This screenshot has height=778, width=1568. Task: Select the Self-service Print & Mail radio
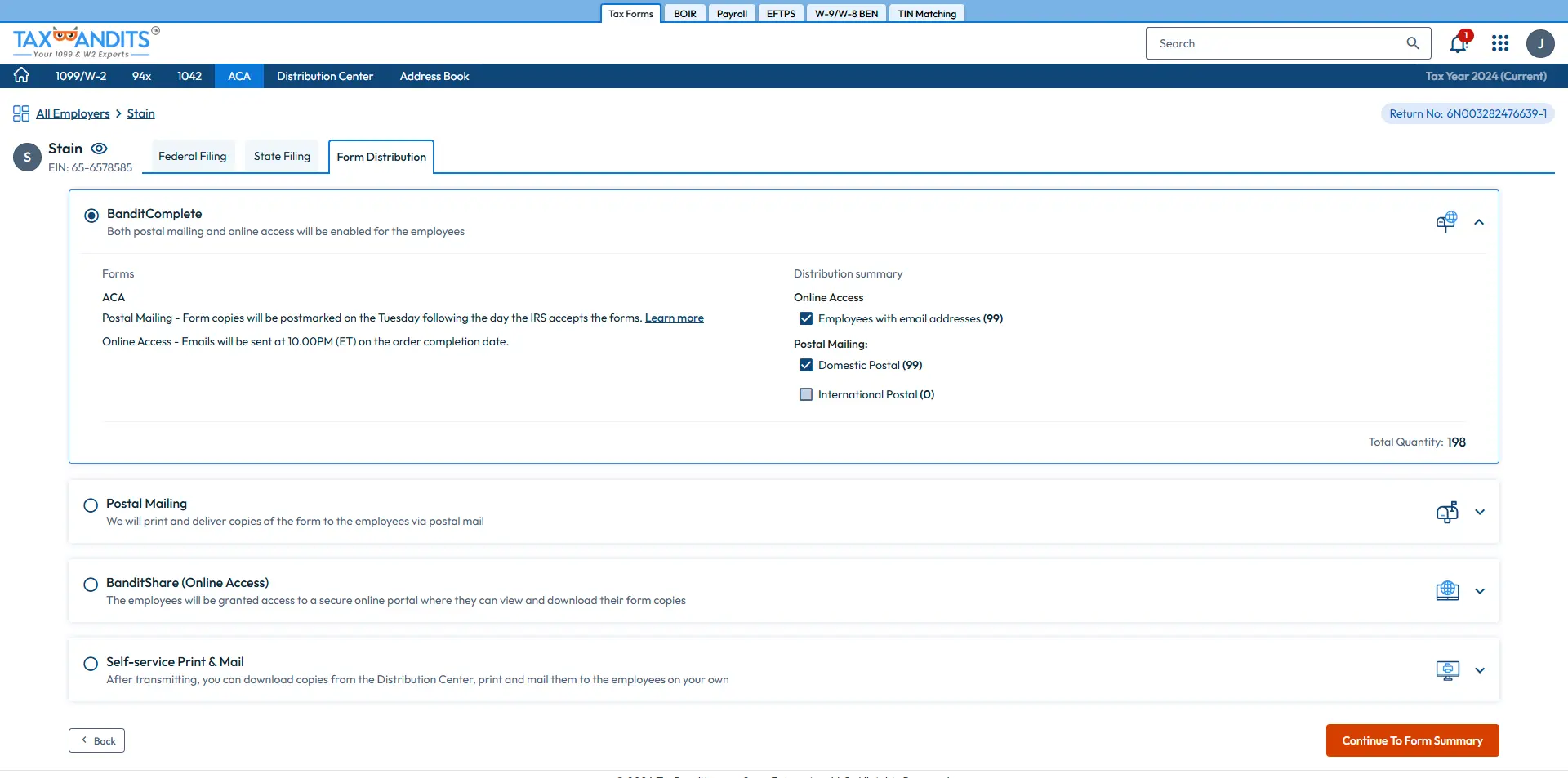tap(91, 664)
